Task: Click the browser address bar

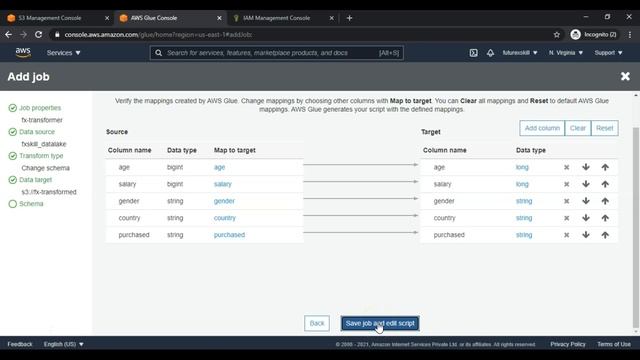Action: coord(302,35)
